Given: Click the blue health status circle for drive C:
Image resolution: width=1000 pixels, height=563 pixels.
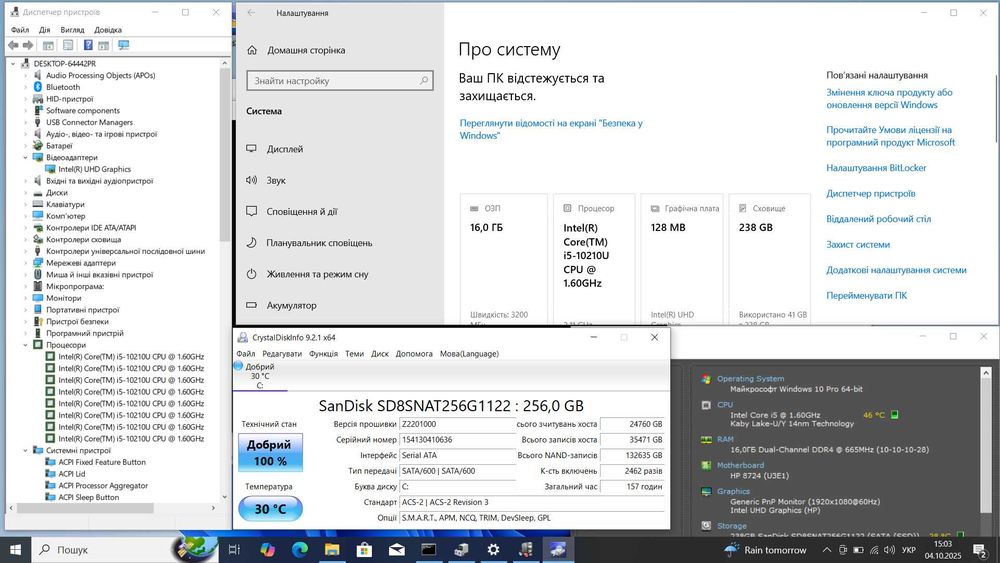Looking at the screenshot, I should pos(239,366).
